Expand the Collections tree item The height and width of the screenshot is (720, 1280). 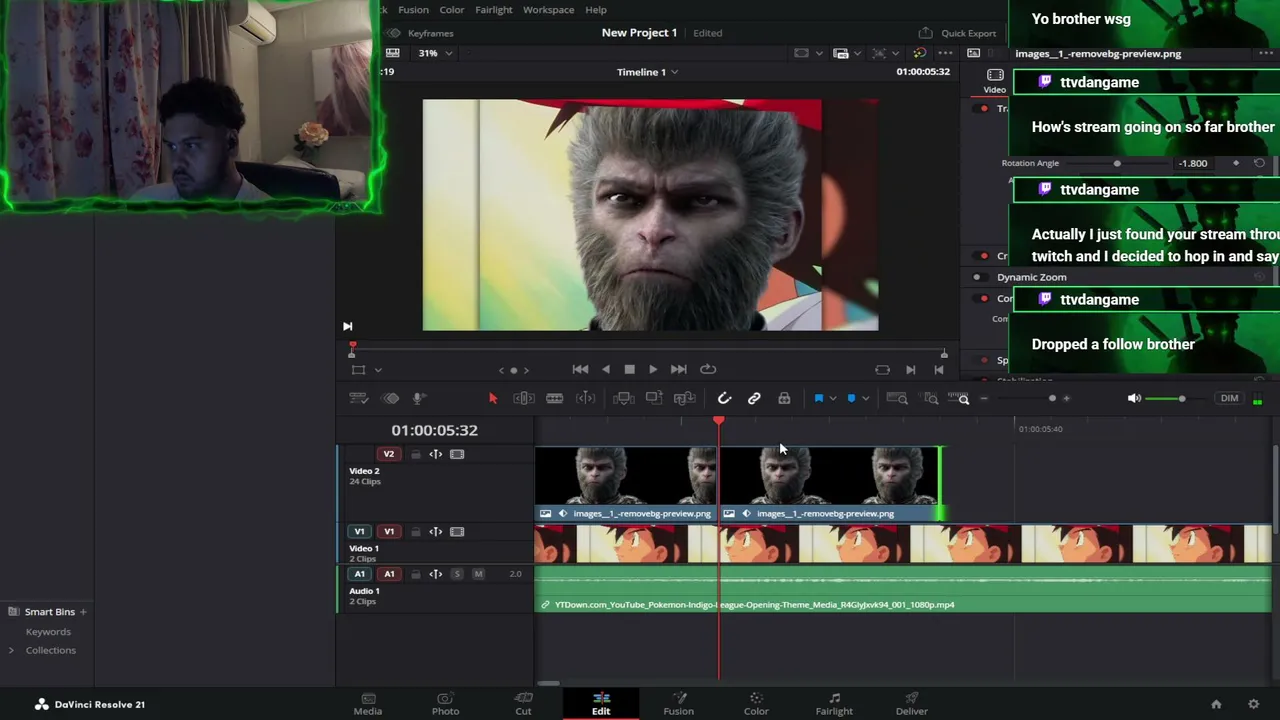pyautogui.click(x=11, y=650)
